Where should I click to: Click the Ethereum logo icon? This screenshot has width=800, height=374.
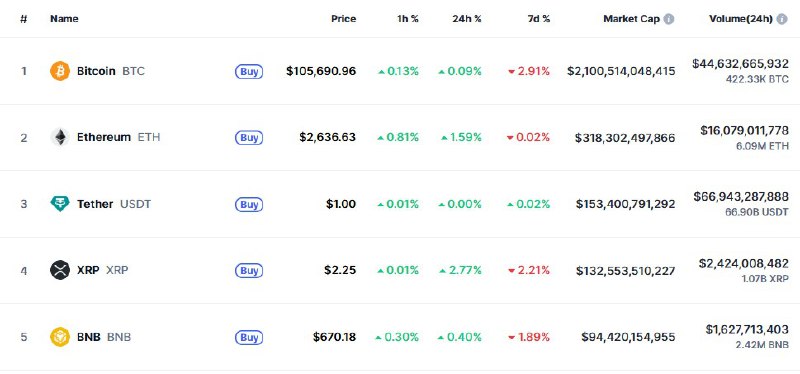tap(60, 137)
